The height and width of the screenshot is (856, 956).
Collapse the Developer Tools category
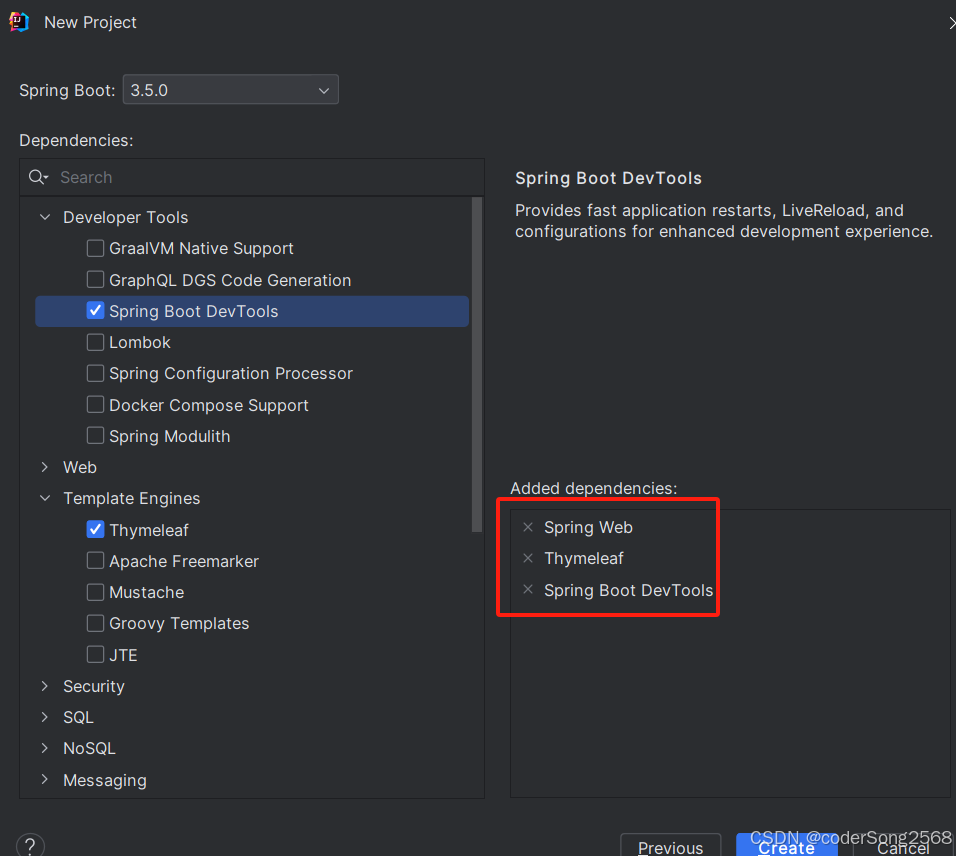point(45,217)
